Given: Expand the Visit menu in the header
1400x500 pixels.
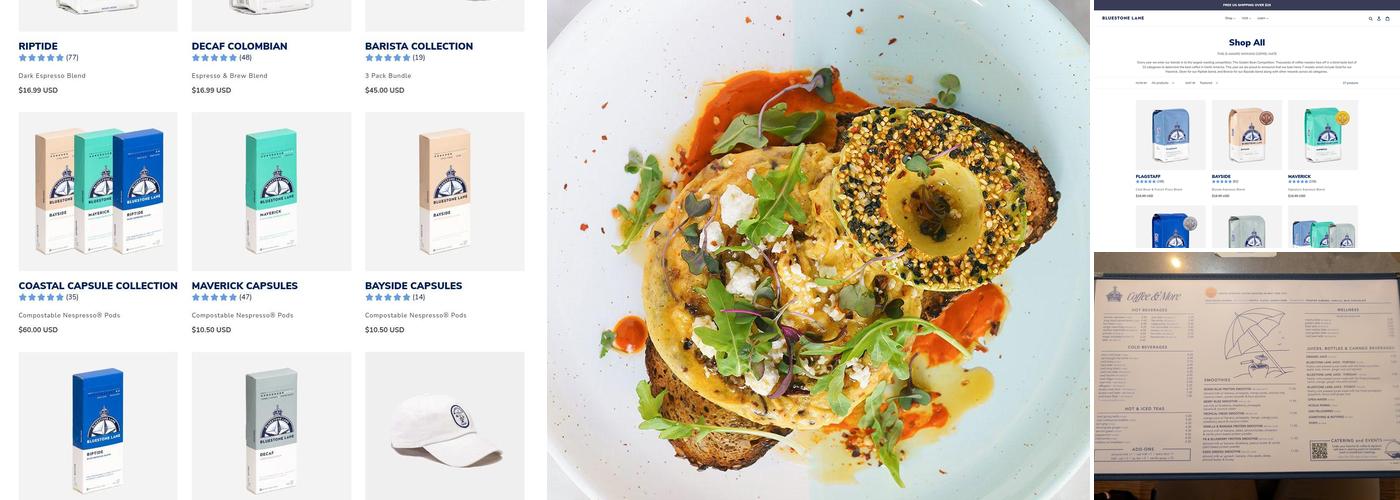Looking at the screenshot, I should tap(1246, 18).
